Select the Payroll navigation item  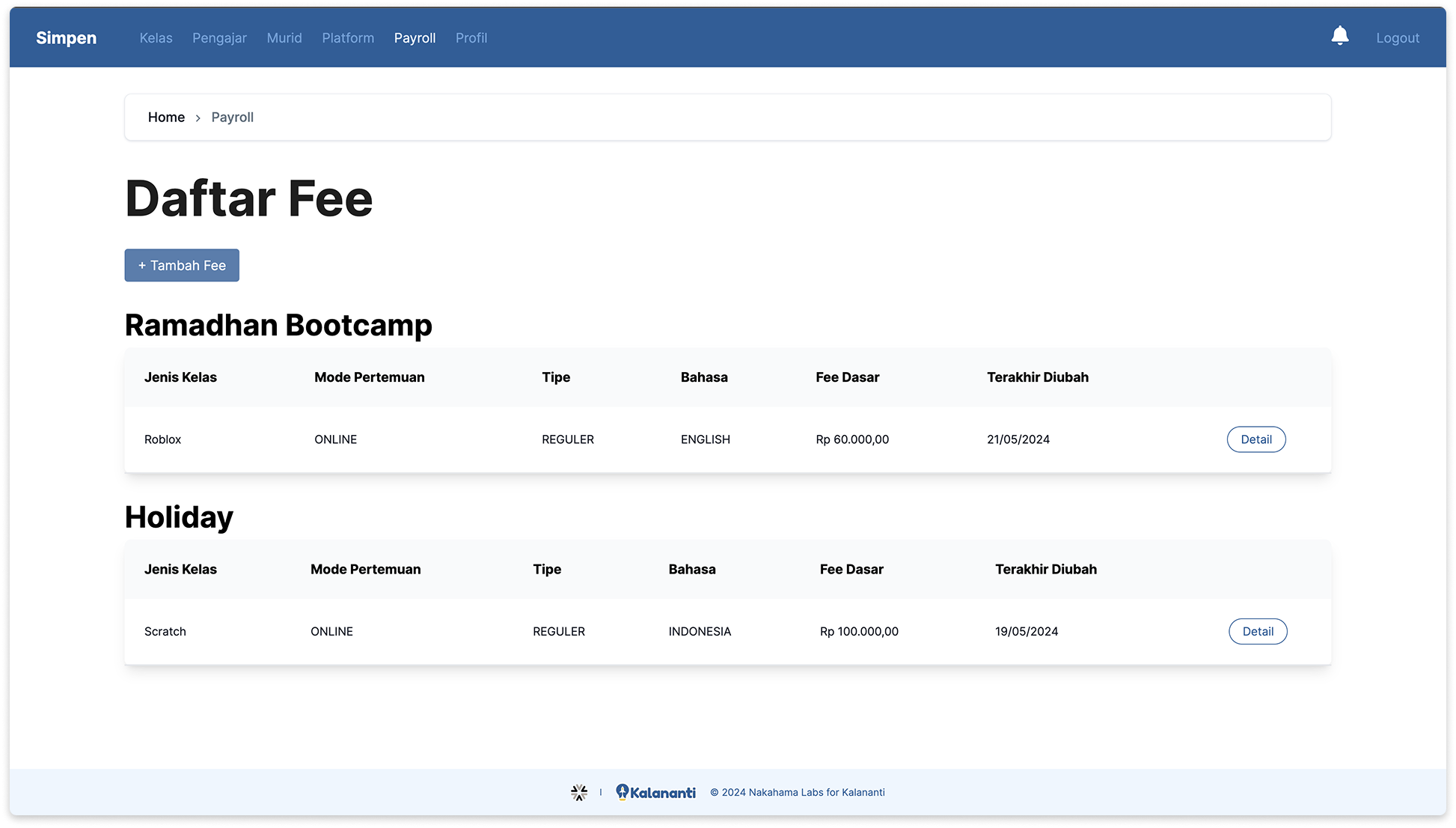tap(415, 38)
